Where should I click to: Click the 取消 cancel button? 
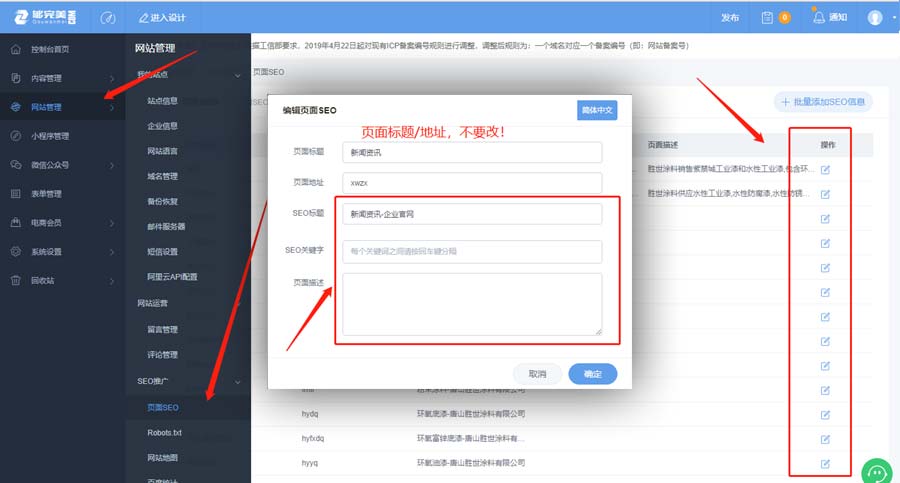[537, 374]
